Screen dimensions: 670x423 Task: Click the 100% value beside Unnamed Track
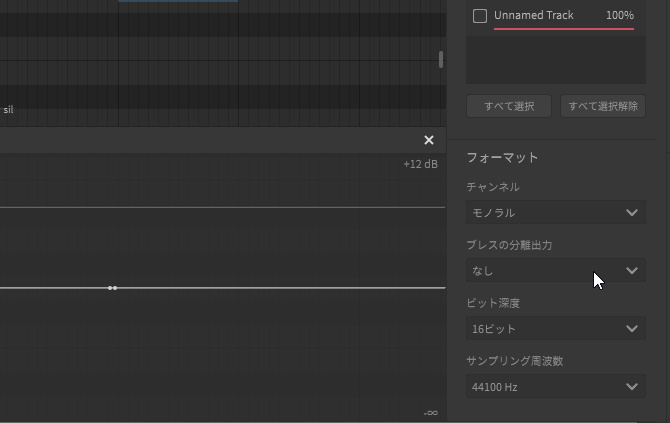619,16
